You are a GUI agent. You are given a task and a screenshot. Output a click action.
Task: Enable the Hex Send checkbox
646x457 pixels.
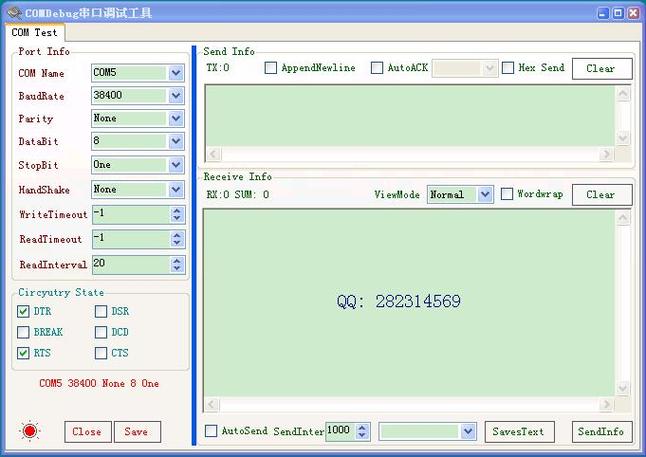pos(508,68)
